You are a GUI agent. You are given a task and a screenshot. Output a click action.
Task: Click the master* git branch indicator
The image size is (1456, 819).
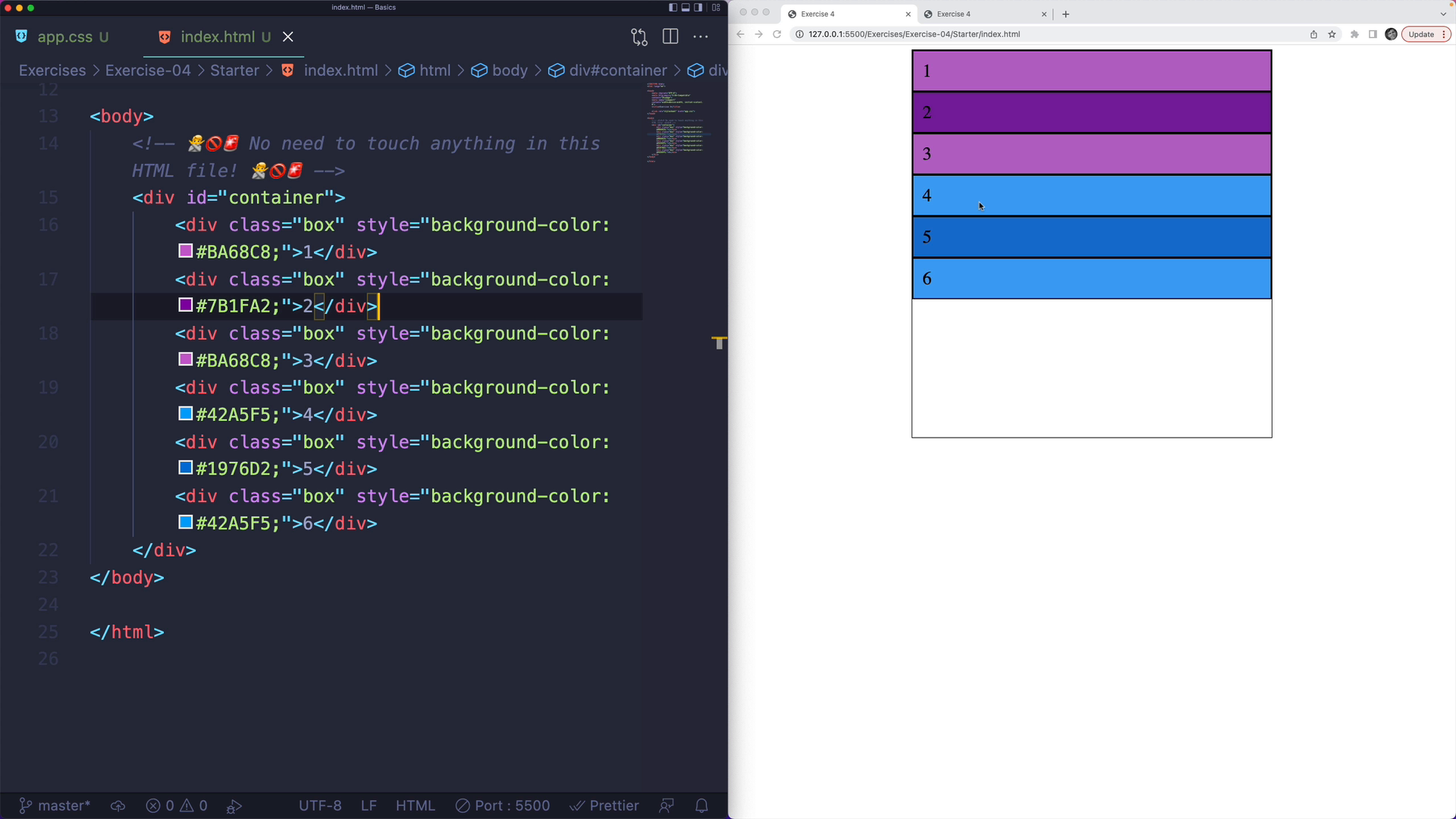54,805
